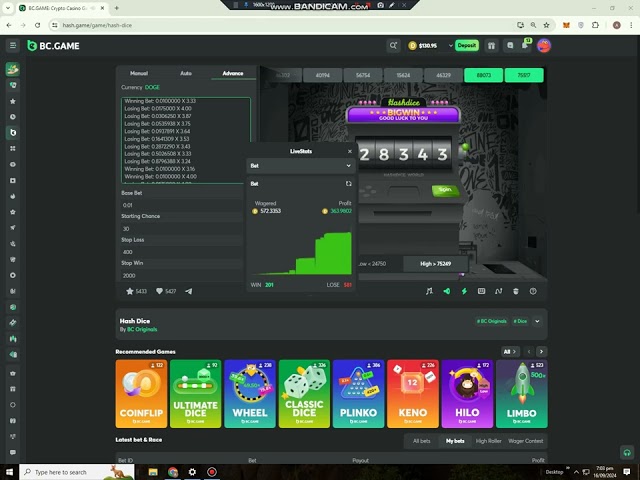This screenshot has height=480, width=640.
Task: Open the search icon in top bar
Action: pos(393,46)
